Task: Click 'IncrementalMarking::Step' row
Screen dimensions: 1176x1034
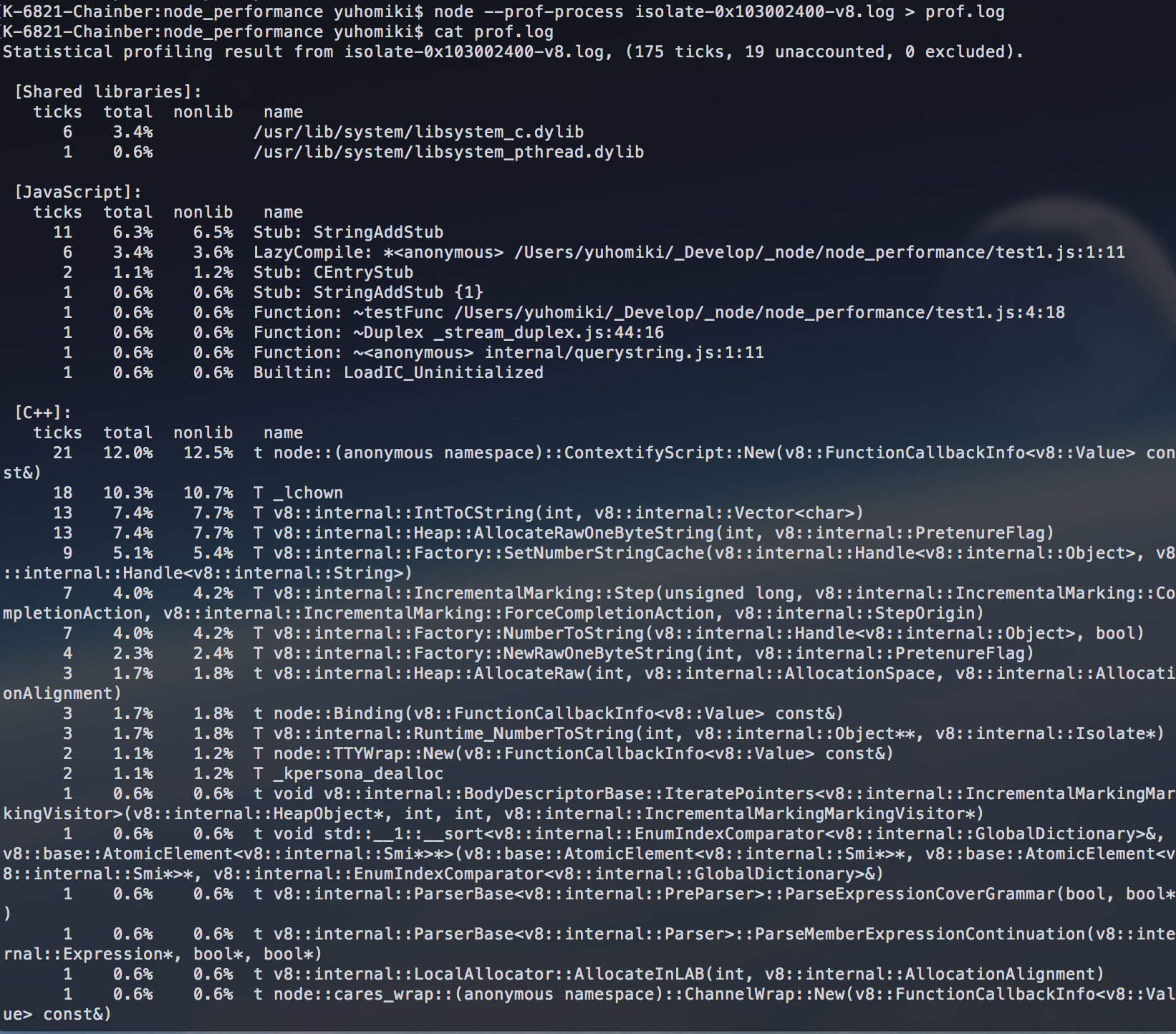Action: tap(588, 603)
